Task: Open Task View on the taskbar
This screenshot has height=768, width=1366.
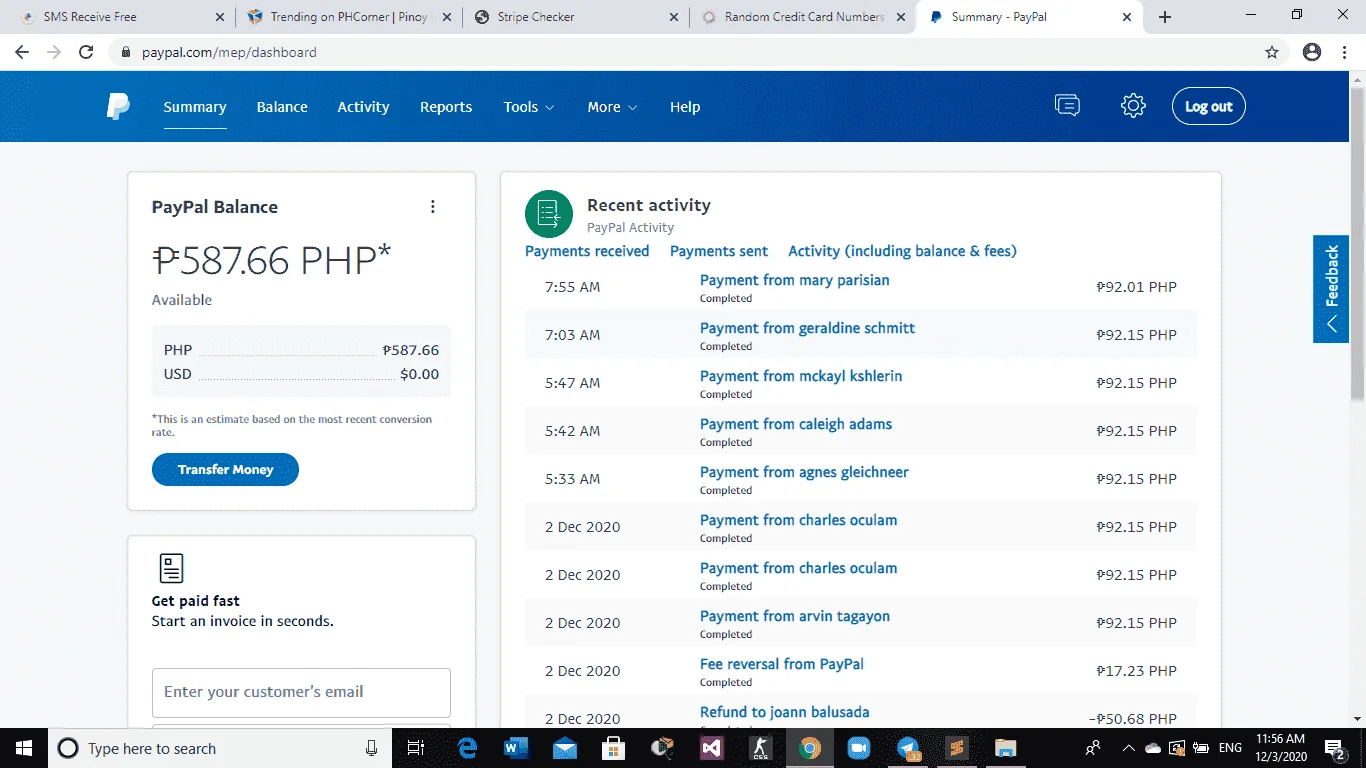Action: pyautogui.click(x=416, y=748)
